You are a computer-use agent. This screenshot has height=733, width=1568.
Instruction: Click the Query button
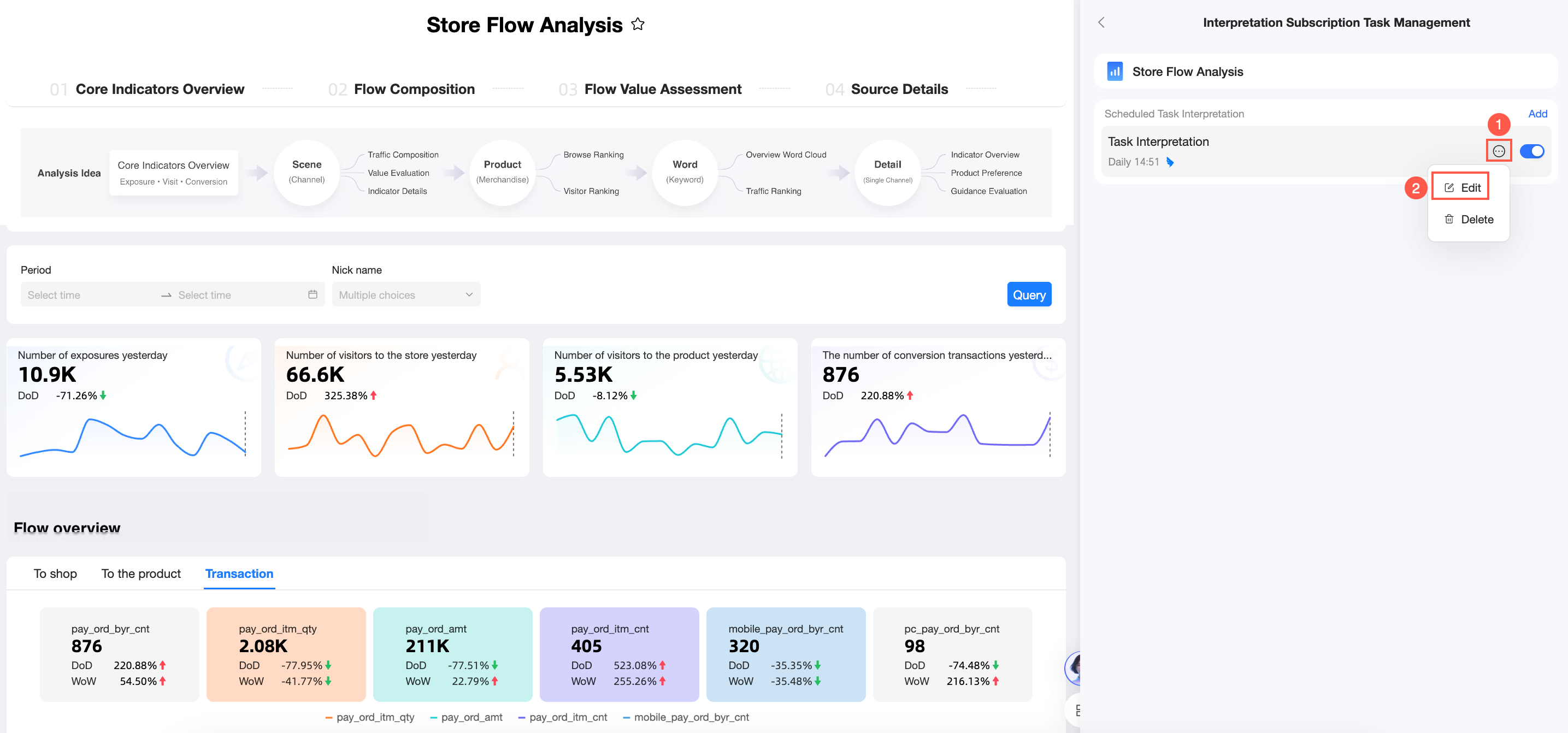(x=1029, y=294)
